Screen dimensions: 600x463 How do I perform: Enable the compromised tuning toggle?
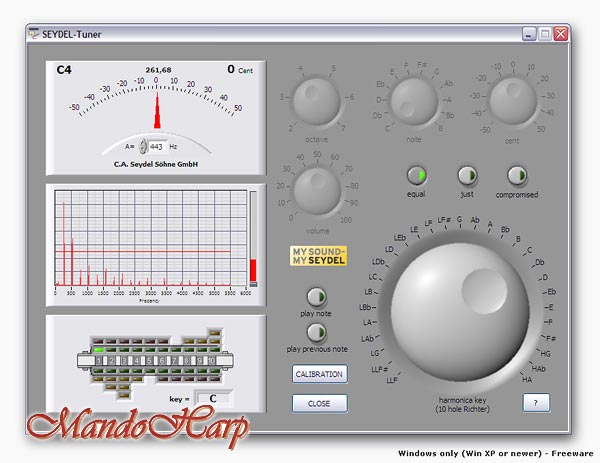pyautogui.click(x=517, y=176)
